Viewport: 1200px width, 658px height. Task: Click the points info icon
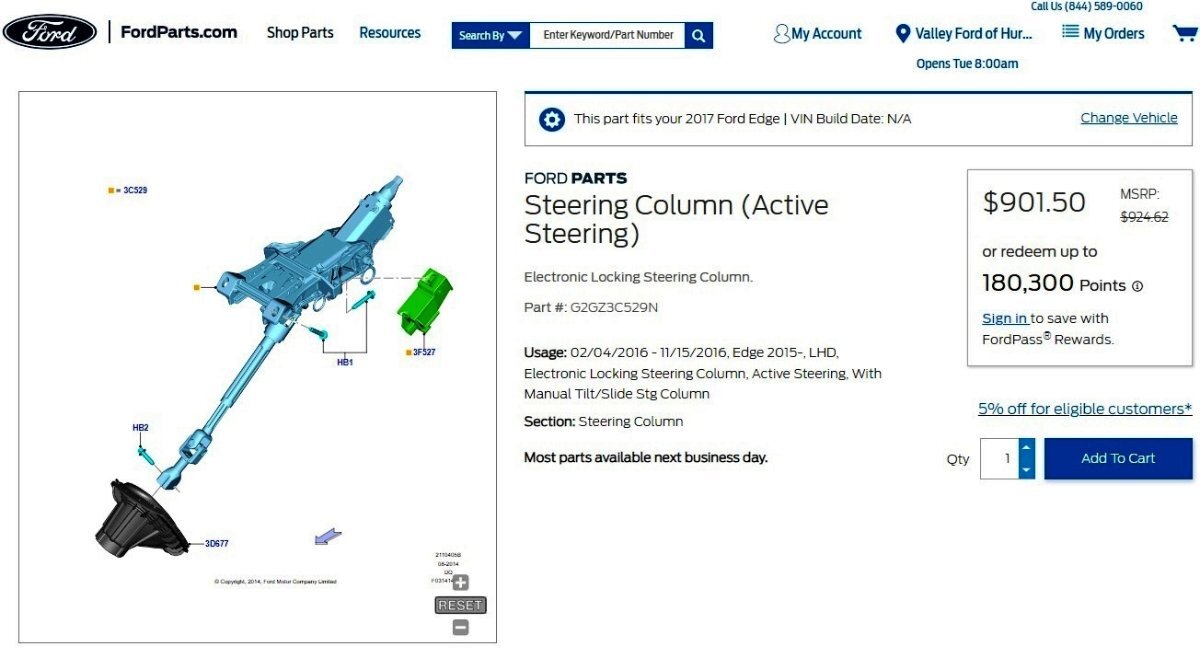tap(1137, 286)
